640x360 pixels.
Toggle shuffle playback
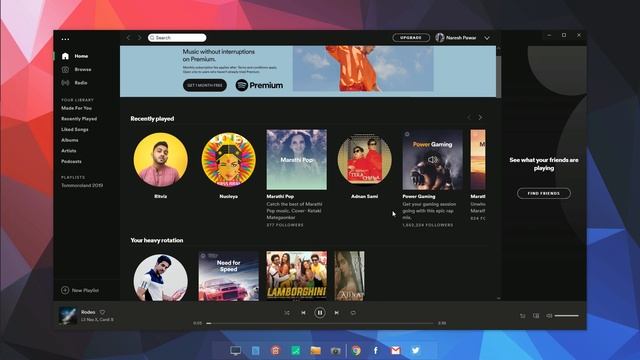[x=287, y=313]
